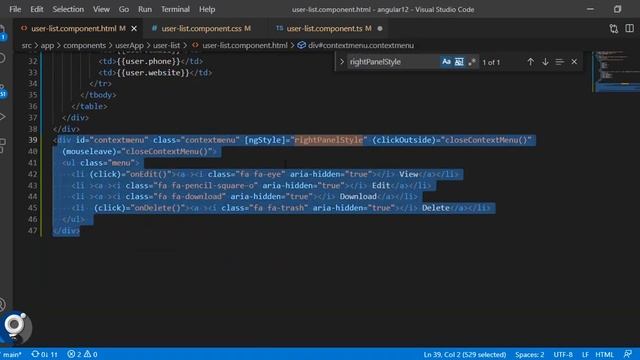This screenshot has width=640, height=360.
Task: Open Accounts icon in activity bar
Action: point(3,304)
